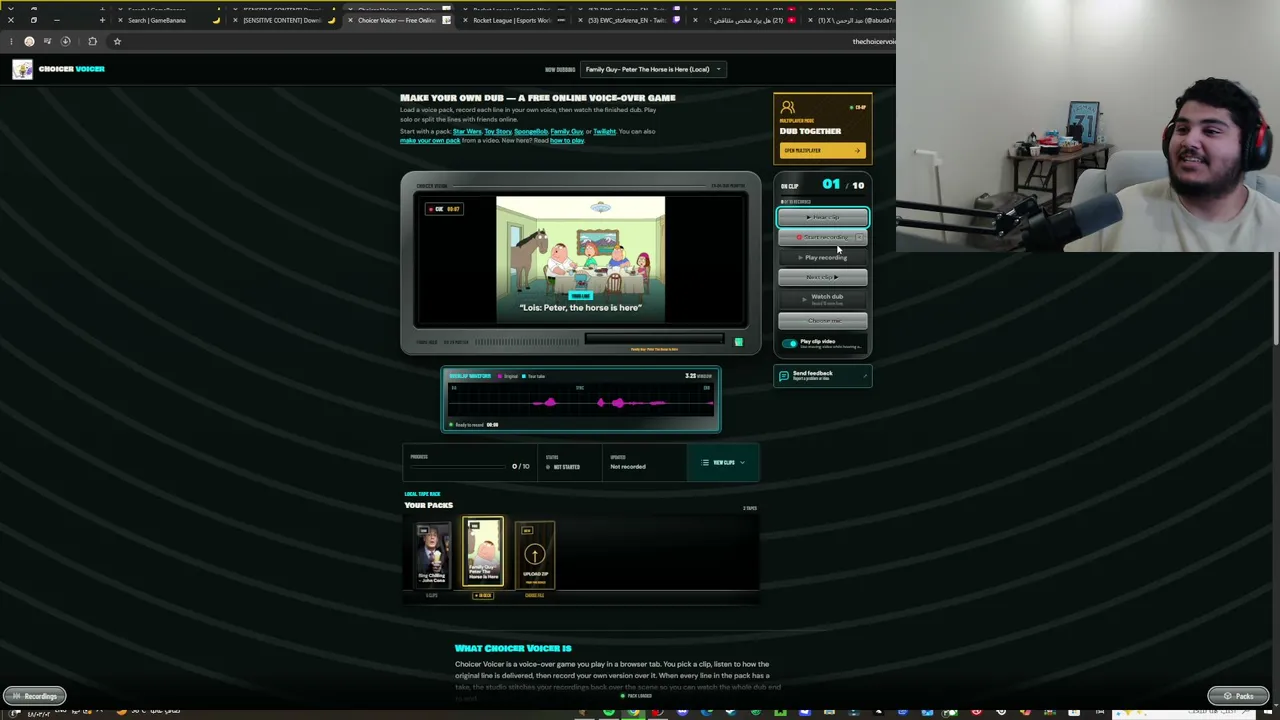The height and width of the screenshot is (720, 1280).
Task: Expand the View Clips dropdown
Action: 724,463
